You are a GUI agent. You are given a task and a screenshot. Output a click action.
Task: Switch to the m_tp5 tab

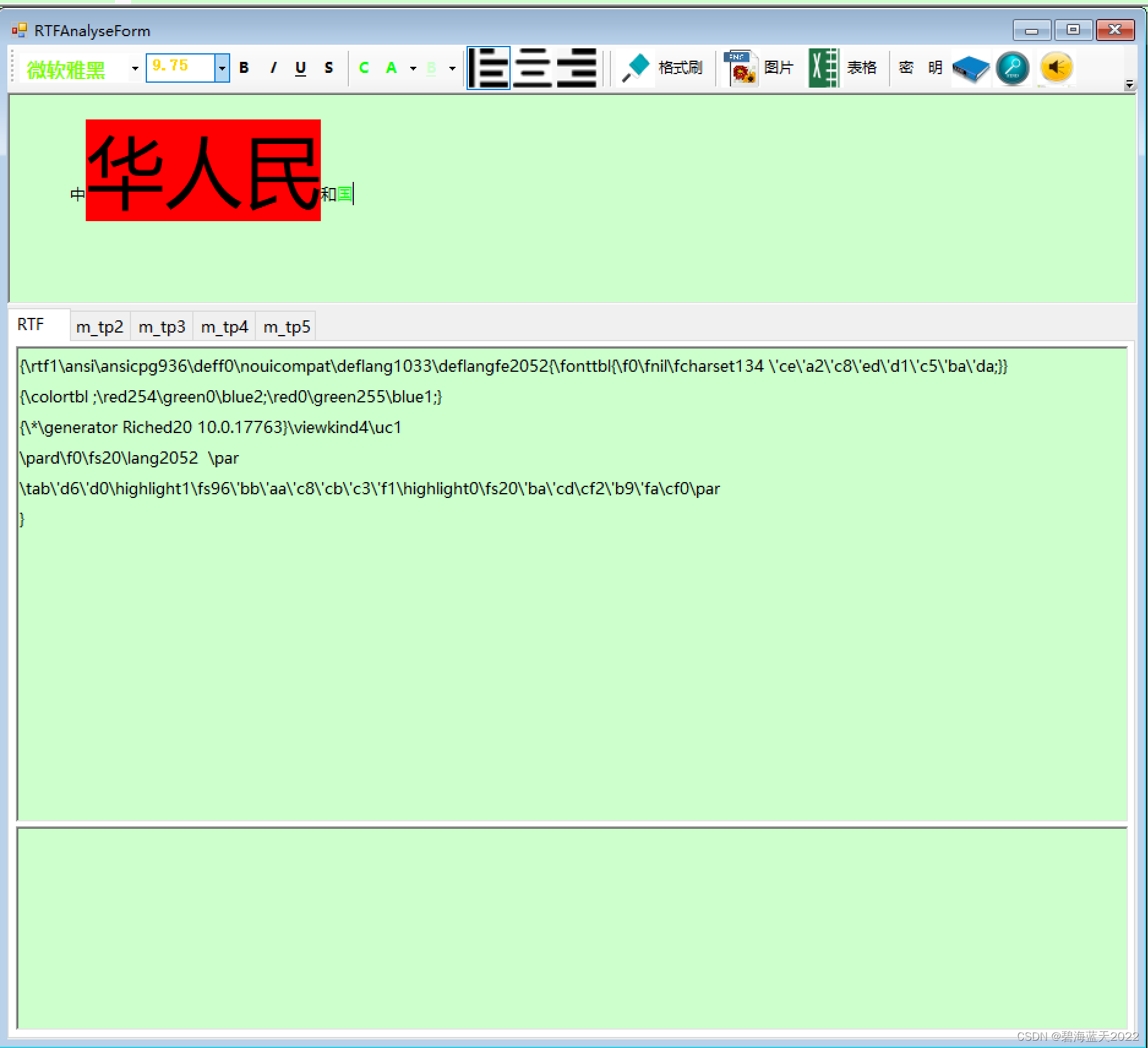tap(285, 325)
